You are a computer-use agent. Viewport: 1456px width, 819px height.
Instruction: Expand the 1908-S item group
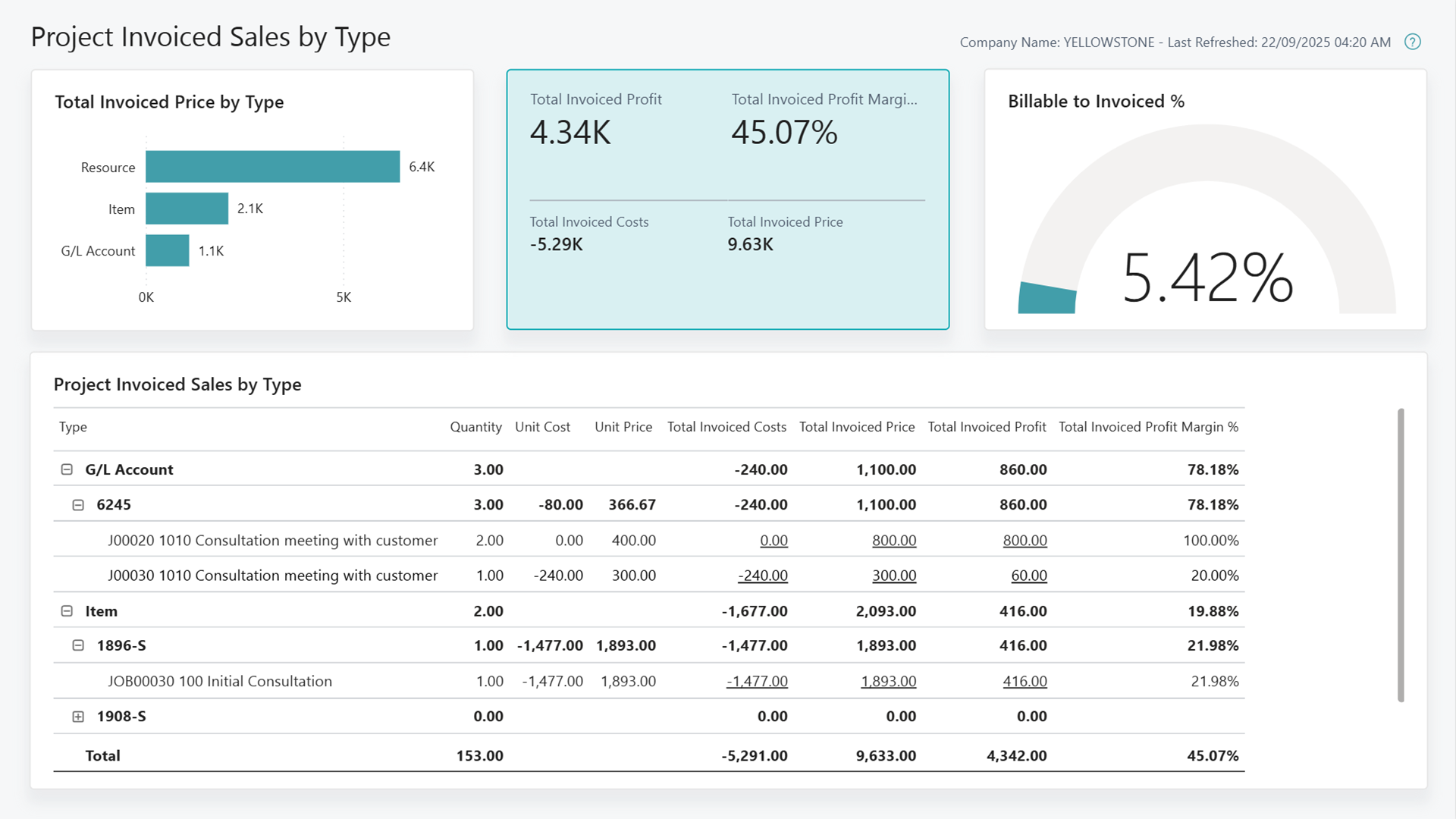[x=77, y=716]
